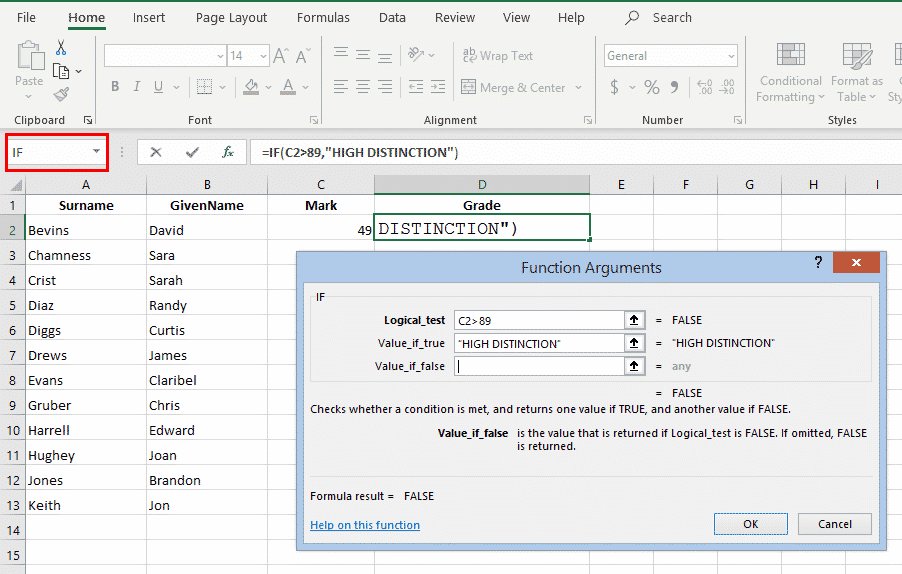Confirm the formula with the Enter checkmark icon
Screen dimensions: 902x574
(192, 152)
